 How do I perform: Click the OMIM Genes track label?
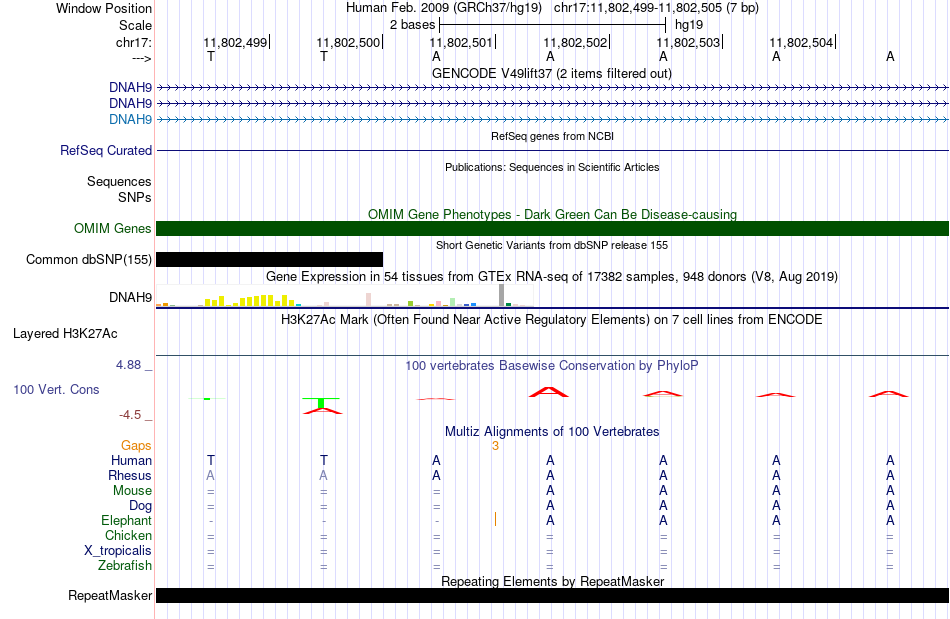coord(113,228)
